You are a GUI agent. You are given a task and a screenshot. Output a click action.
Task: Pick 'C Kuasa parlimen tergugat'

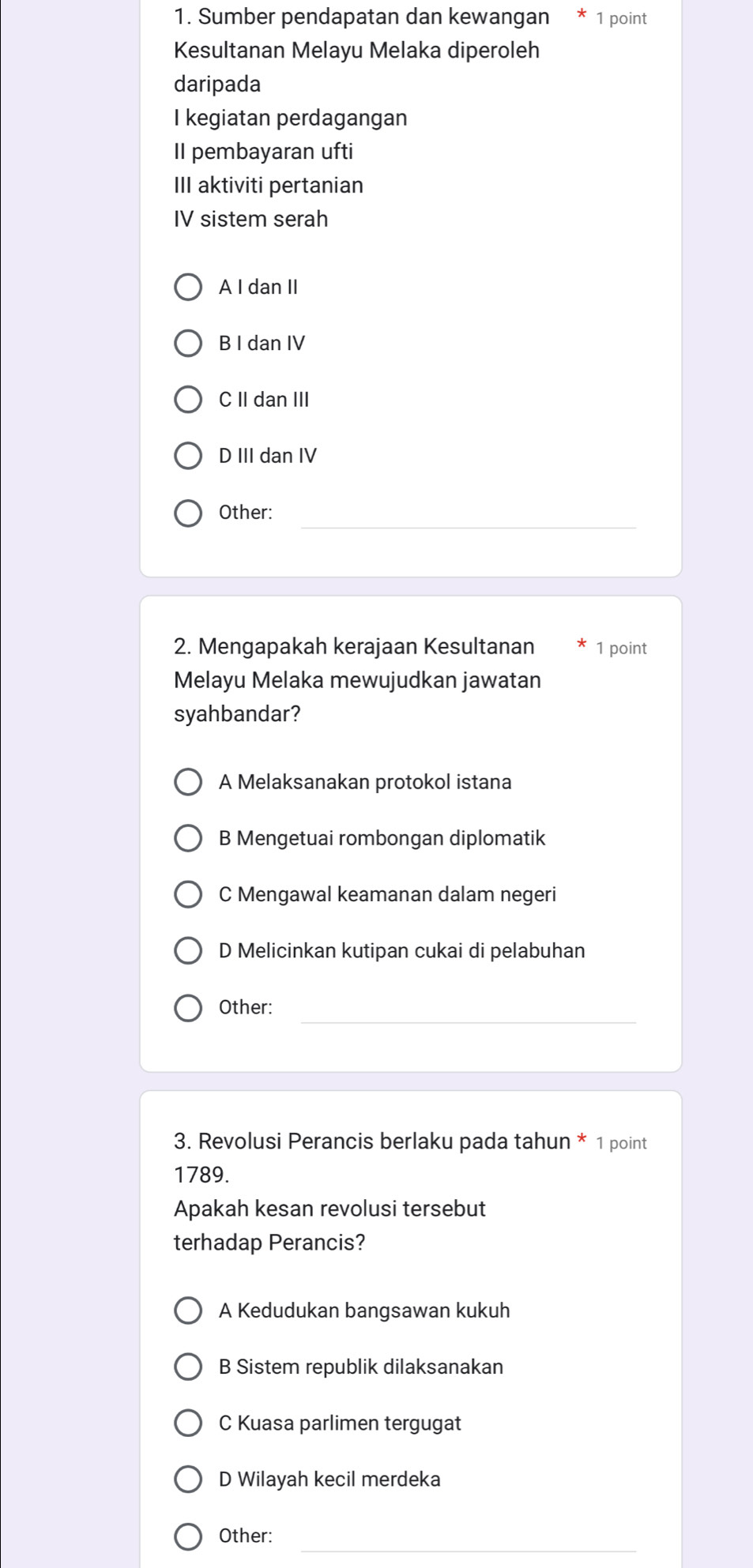(x=188, y=1423)
